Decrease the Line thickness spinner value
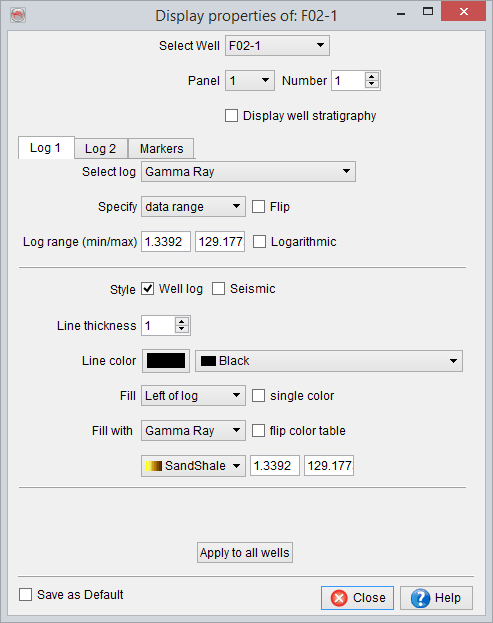 (182, 329)
